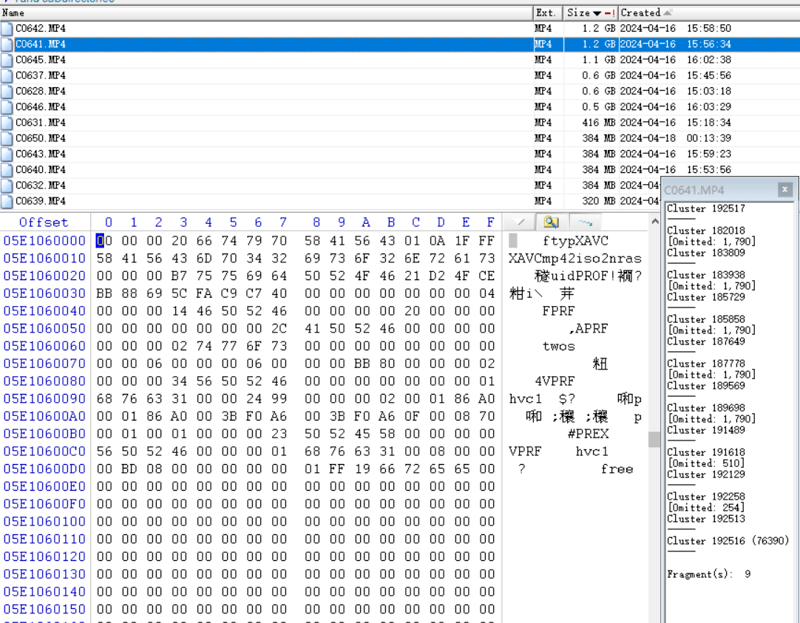Click Cluster 189569 in popup

706,386
